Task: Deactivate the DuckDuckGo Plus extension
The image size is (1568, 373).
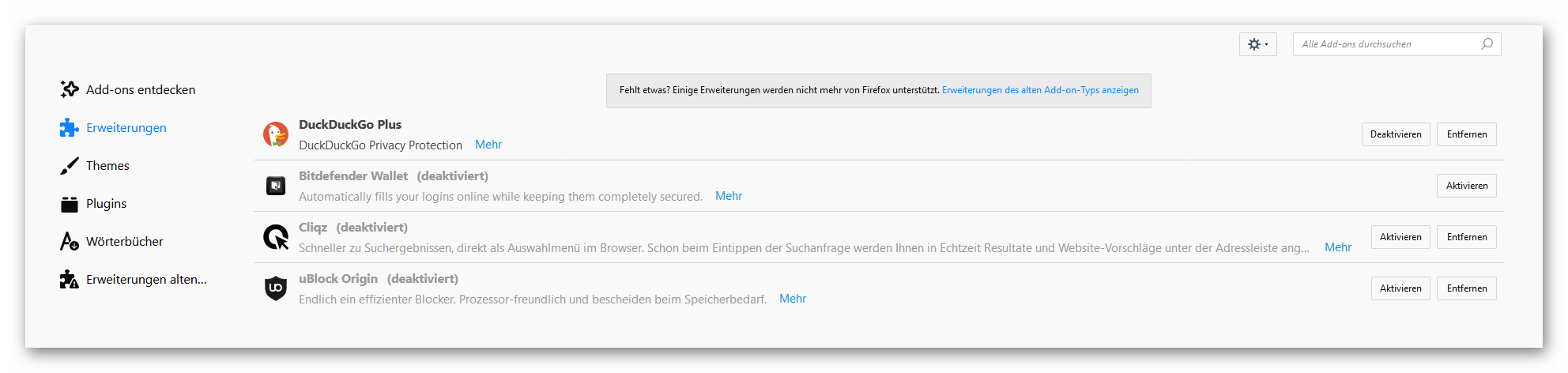Action: (x=1396, y=134)
